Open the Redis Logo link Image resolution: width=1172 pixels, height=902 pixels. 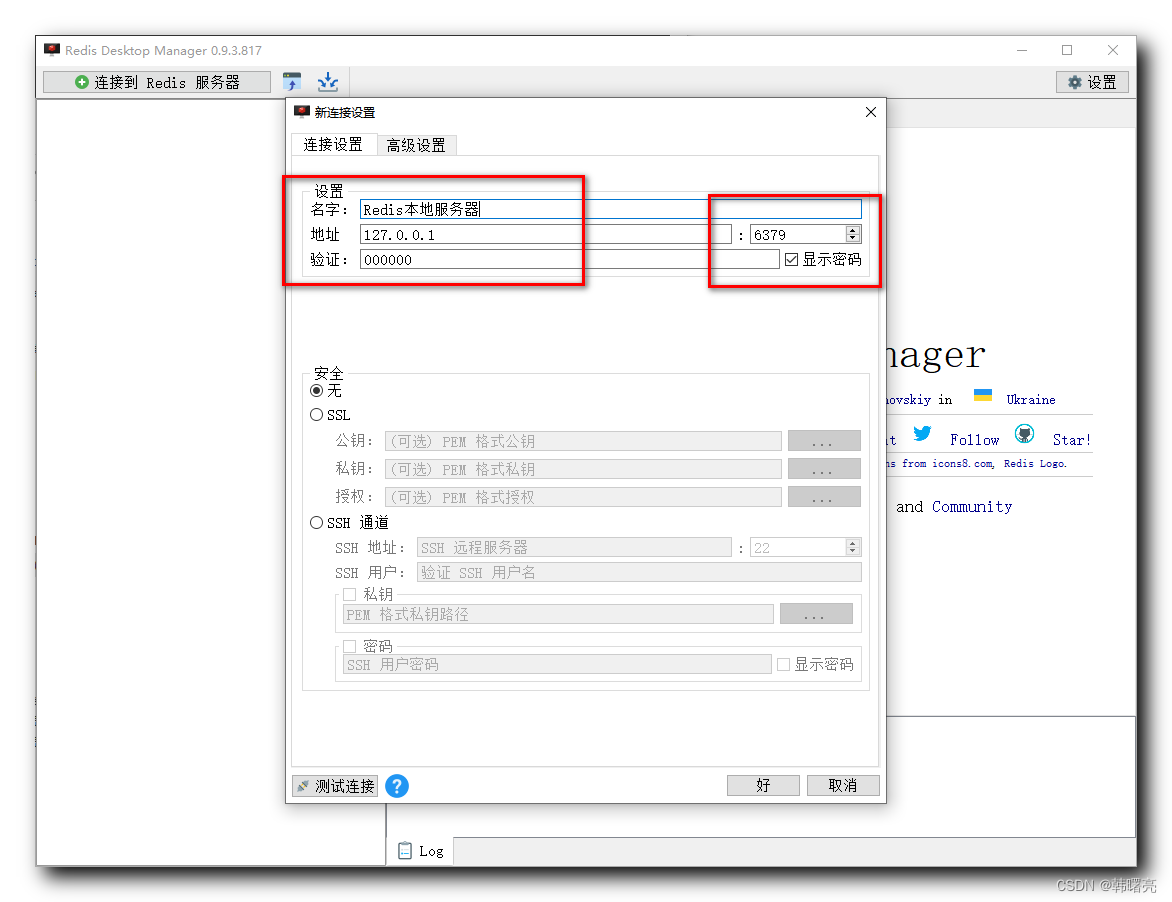tap(1034, 463)
